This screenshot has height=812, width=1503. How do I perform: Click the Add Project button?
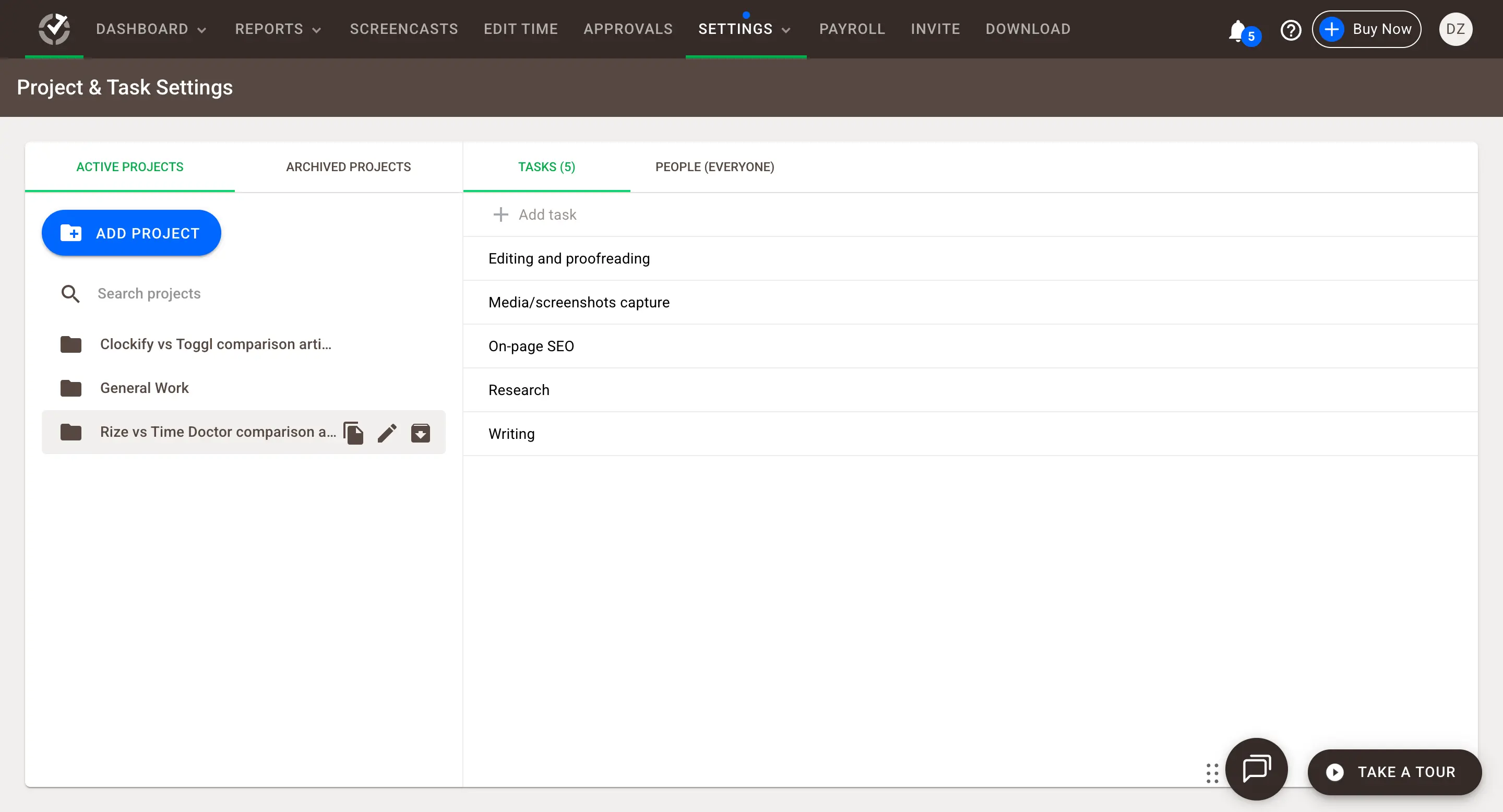(132, 233)
